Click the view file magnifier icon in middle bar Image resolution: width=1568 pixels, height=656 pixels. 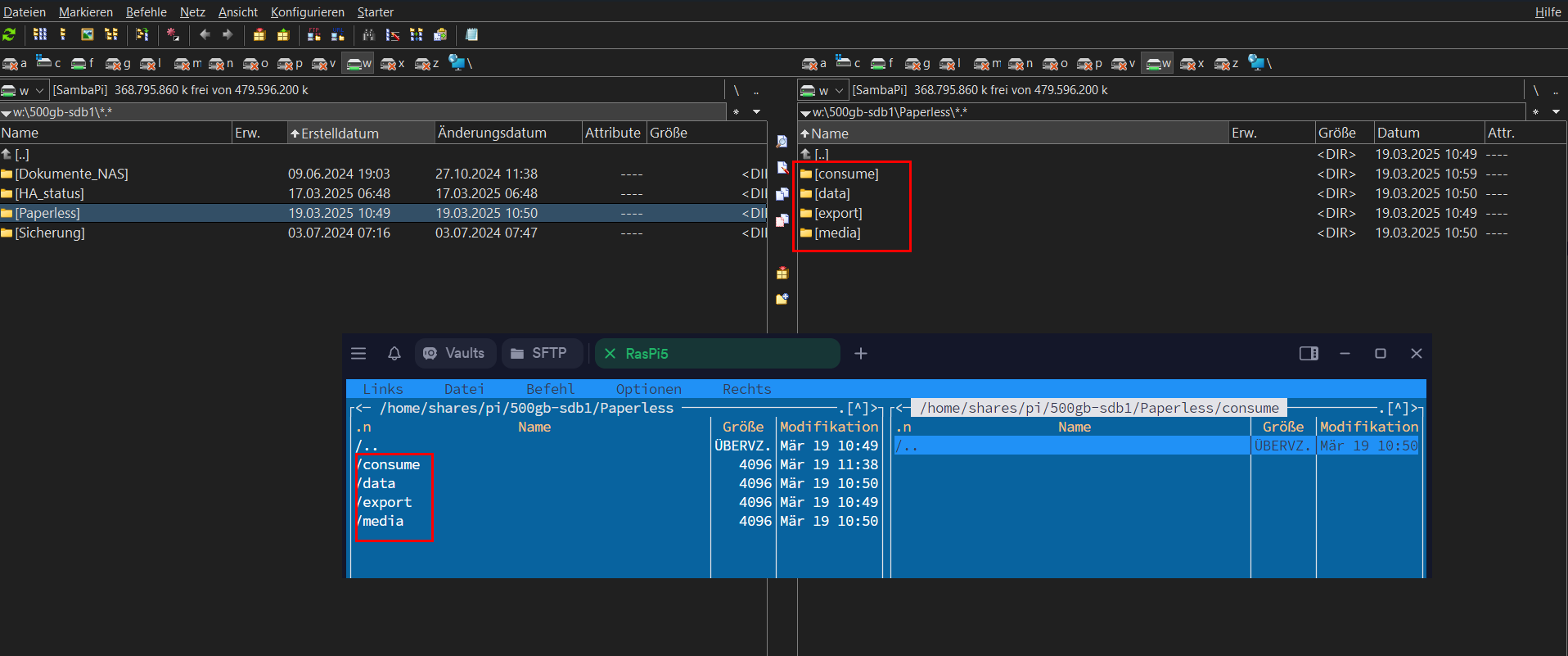click(782, 142)
